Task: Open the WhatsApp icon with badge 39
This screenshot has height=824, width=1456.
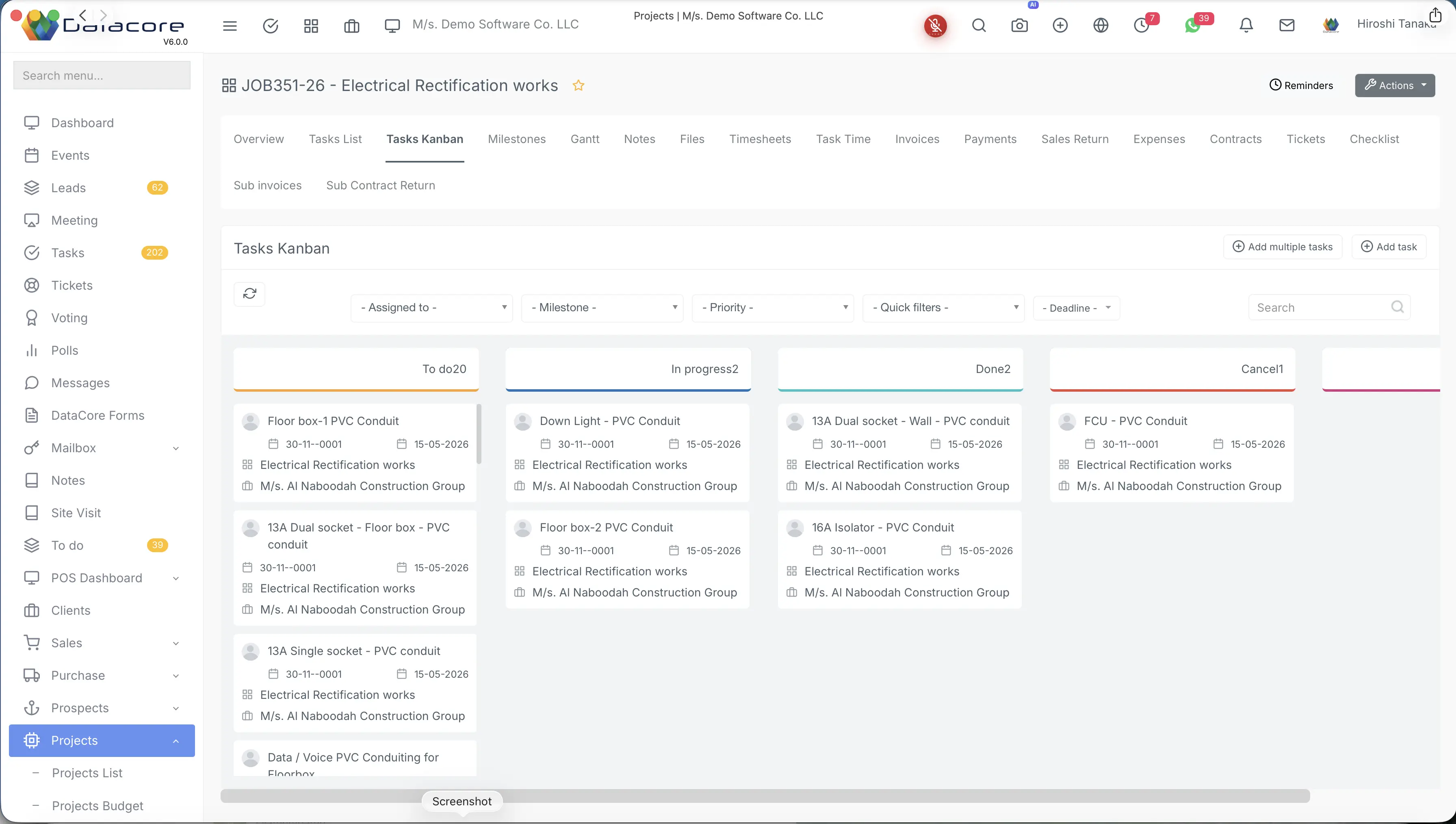Action: click(1192, 26)
